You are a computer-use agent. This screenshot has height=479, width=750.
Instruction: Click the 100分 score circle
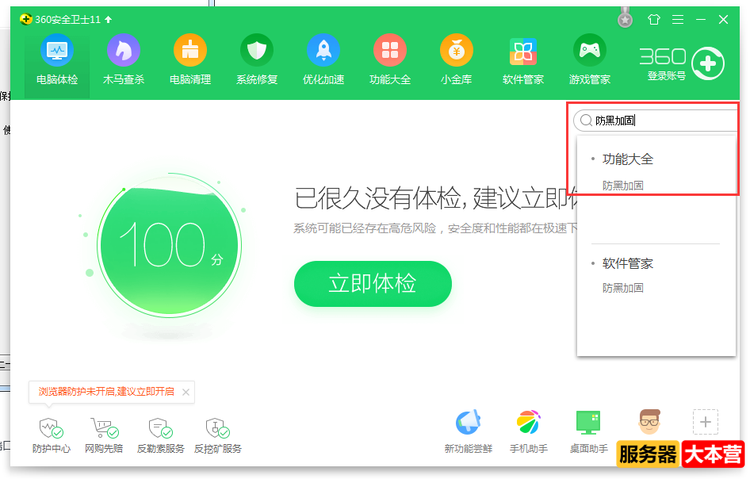pos(169,245)
